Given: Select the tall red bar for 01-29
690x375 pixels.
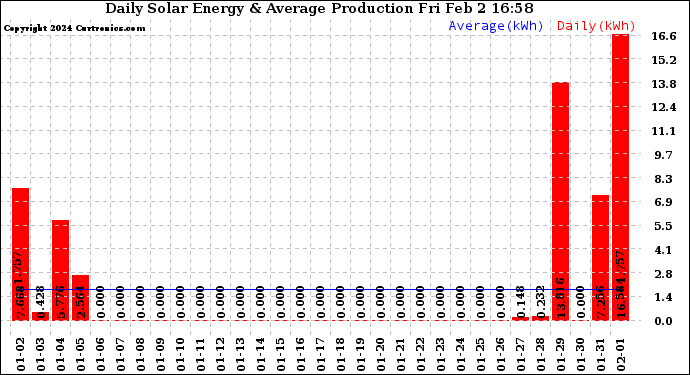Looking at the screenshot, I should click(561, 202).
